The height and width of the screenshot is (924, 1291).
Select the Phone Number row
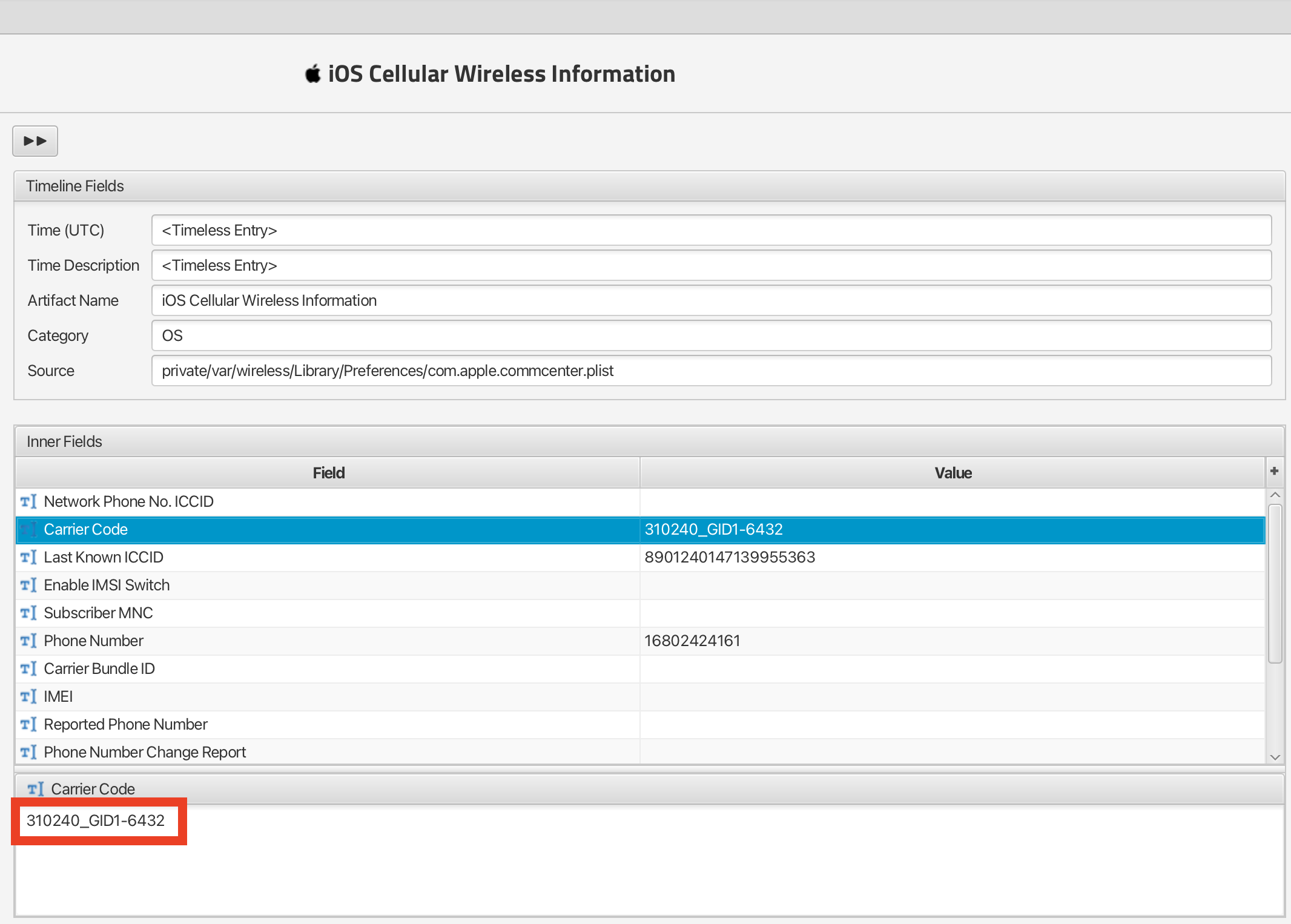tap(640, 641)
